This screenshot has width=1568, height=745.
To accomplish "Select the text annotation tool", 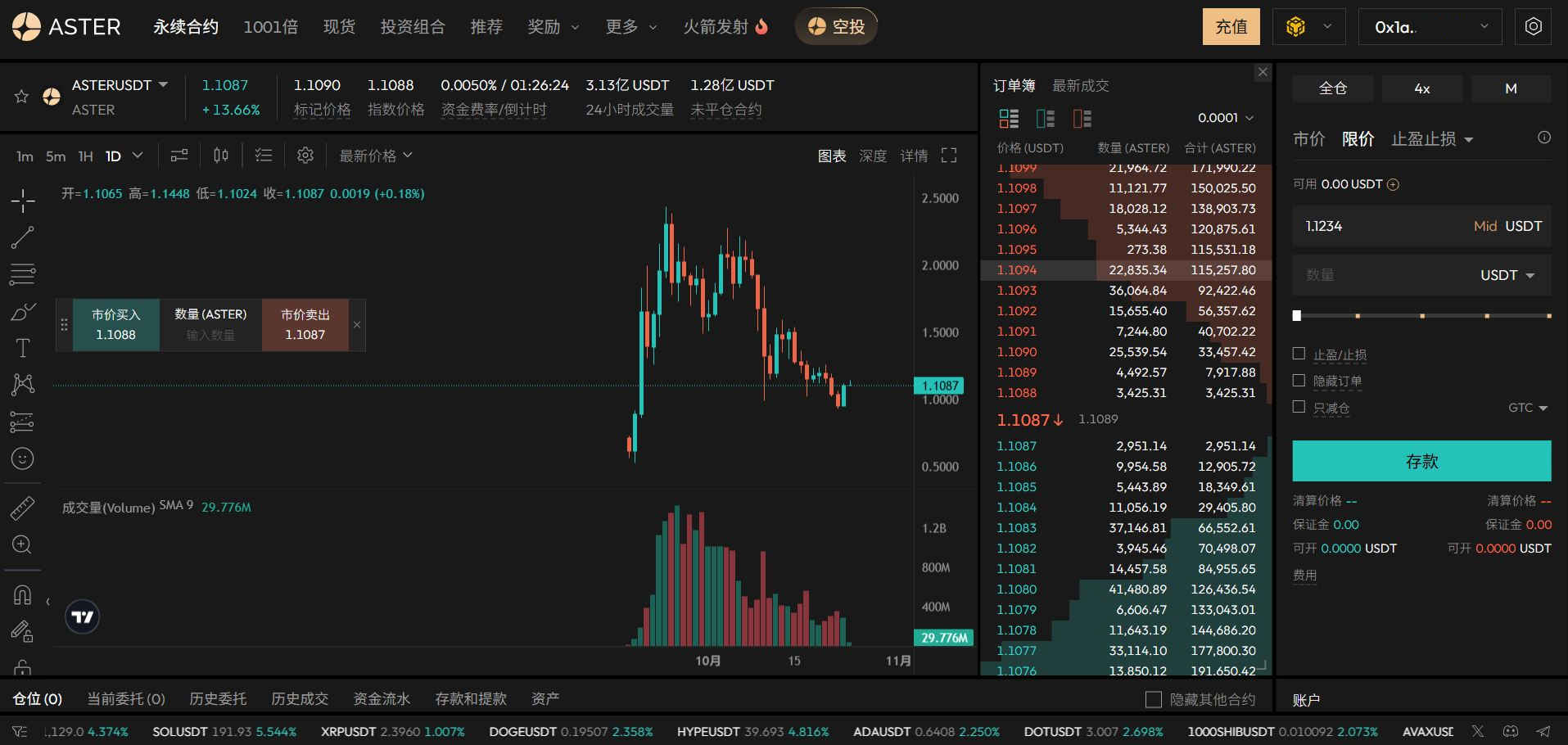I will point(22,348).
